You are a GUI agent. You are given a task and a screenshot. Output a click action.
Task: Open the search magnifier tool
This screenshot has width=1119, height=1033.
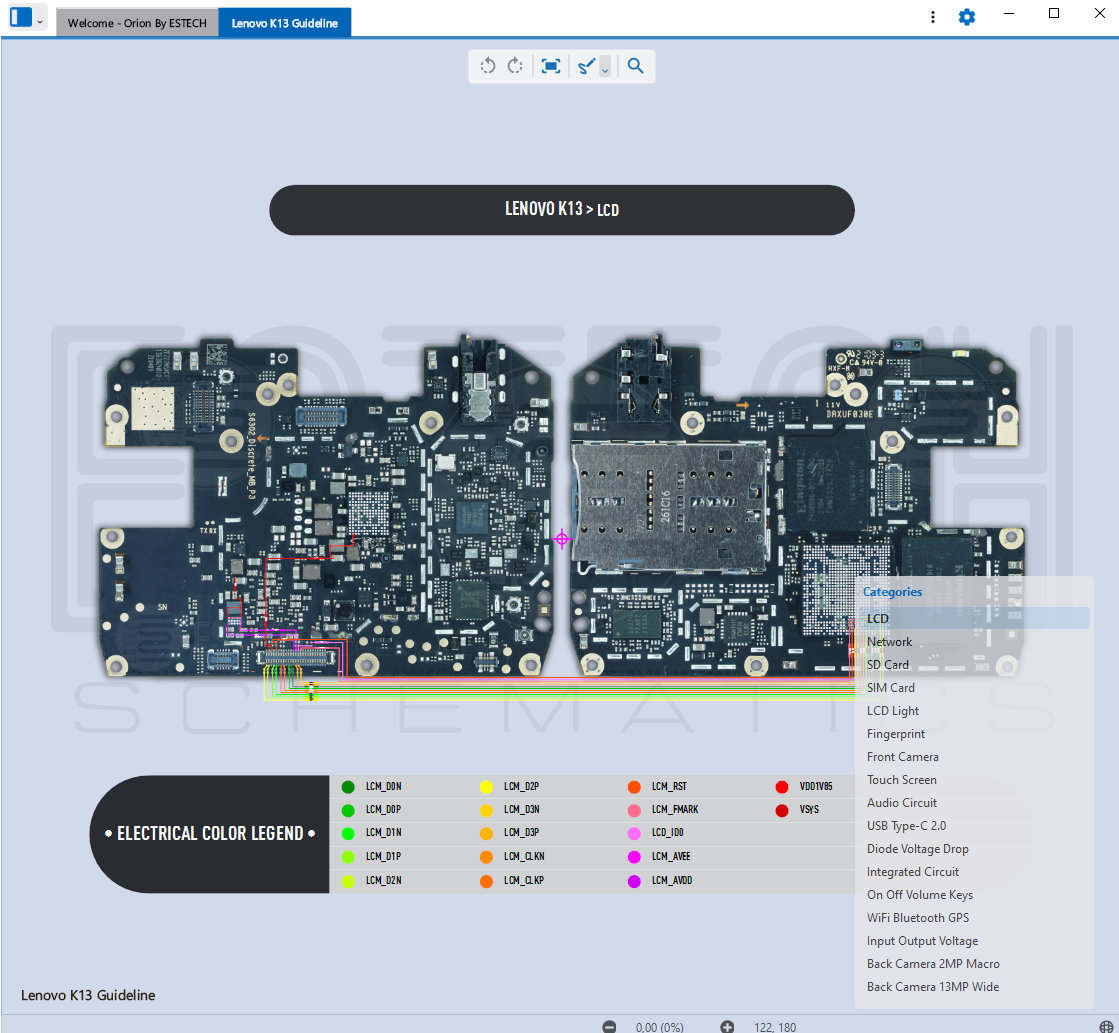[635, 66]
